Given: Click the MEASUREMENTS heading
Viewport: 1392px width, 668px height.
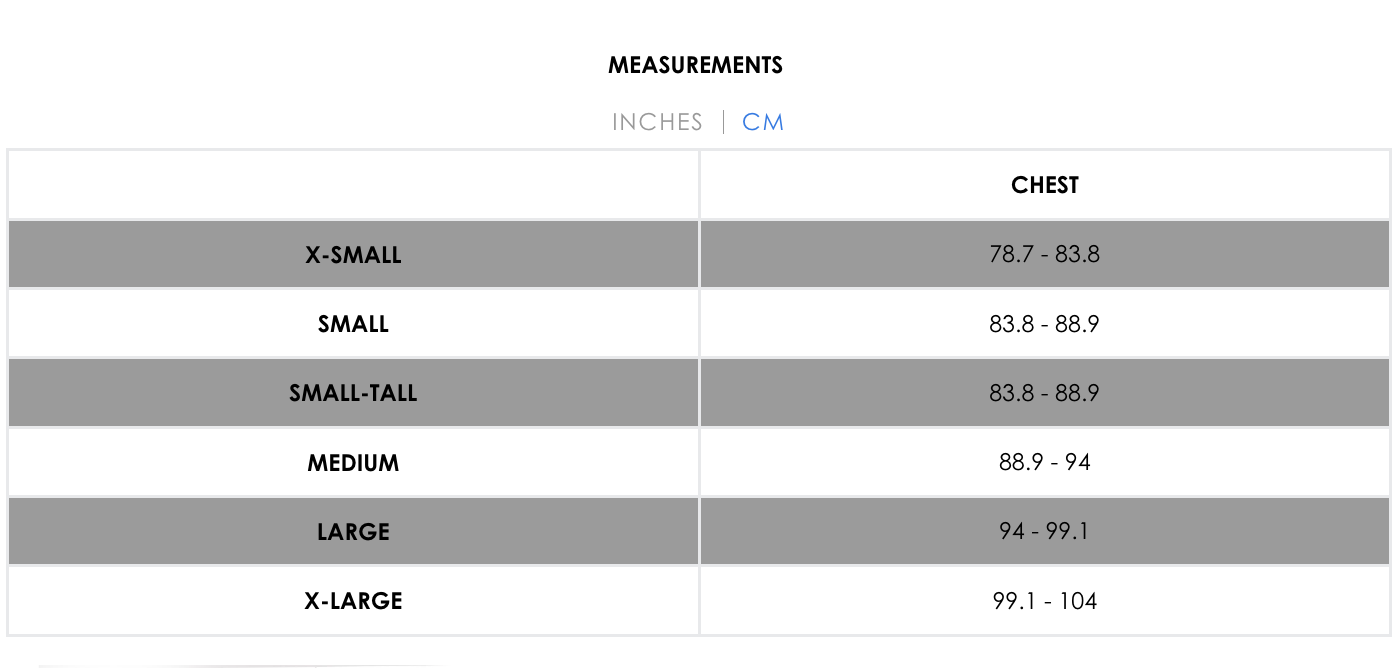Looking at the screenshot, I should pos(696,66).
